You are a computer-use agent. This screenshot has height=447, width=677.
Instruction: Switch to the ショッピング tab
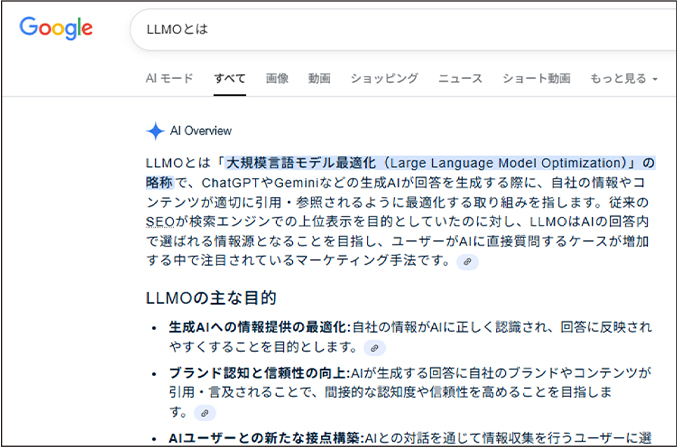coord(384,78)
